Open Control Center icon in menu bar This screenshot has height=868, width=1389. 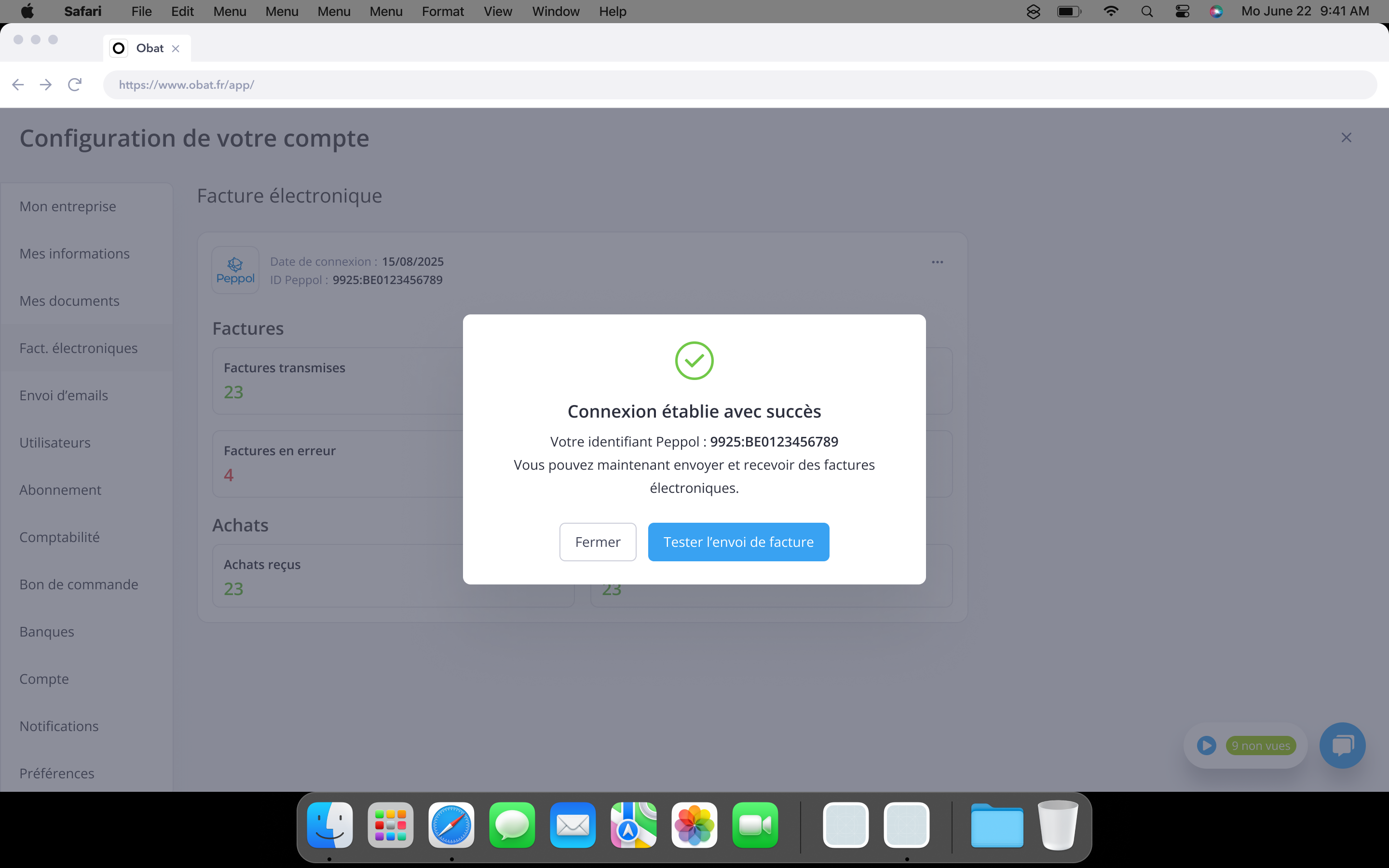click(1182, 12)
